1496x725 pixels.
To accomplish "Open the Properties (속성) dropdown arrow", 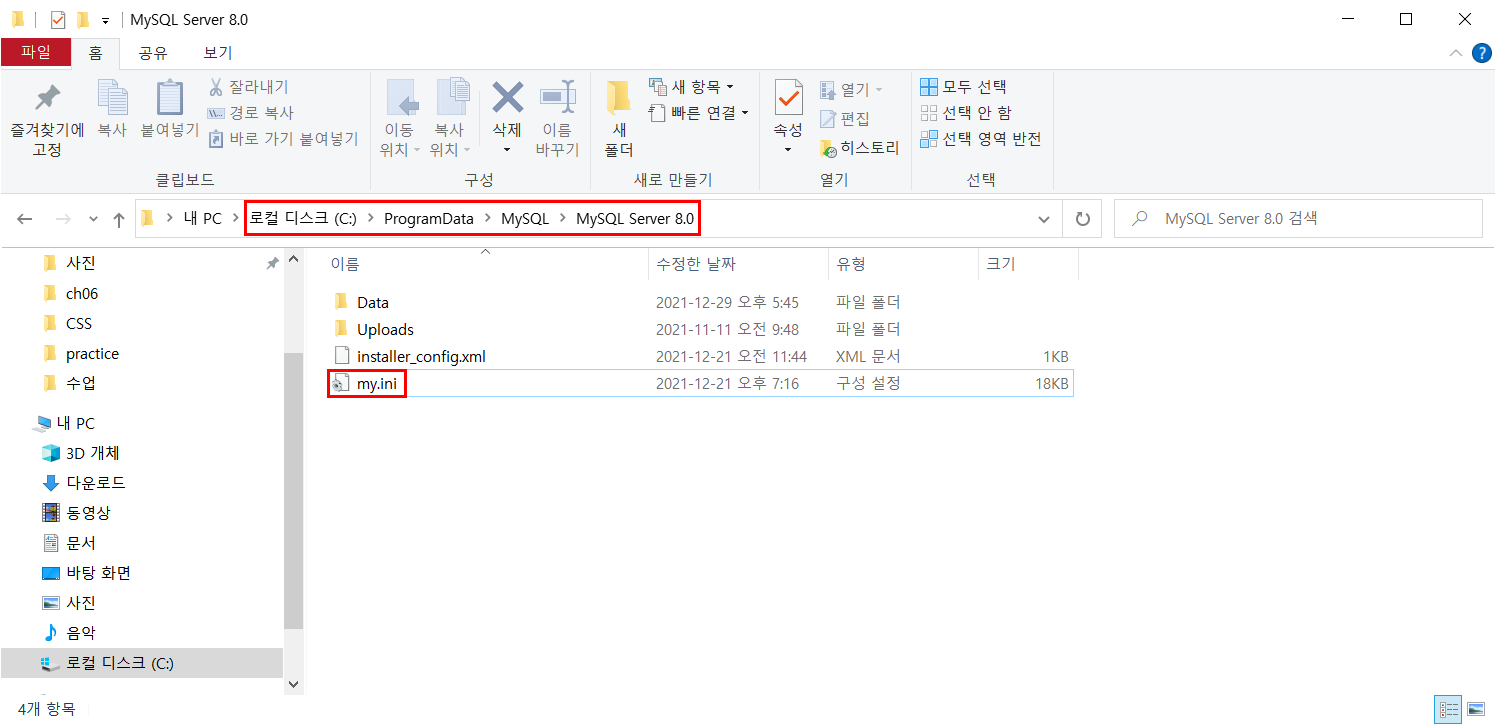I will coord(788,150).
